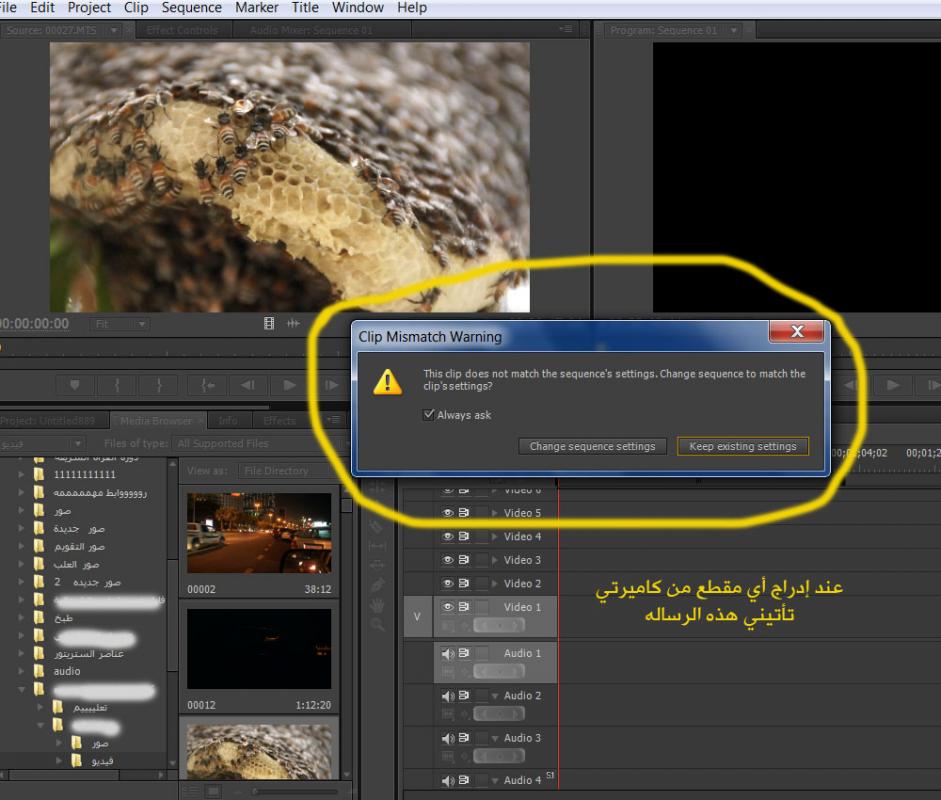The height and width of the screenshot is (800, 941).
Task: Toggle sync lock icon on Video 5 track
Action: (464, 513)
